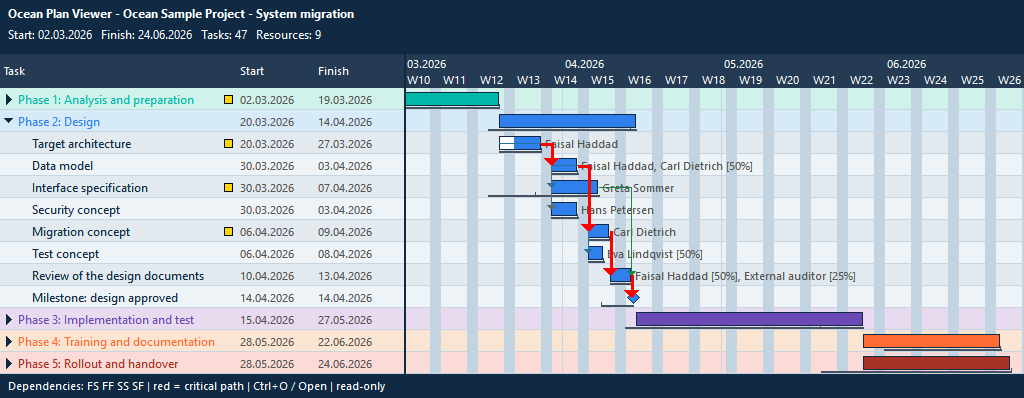Image resolution: width=1024 pixels, height=398 pixels.
Task: Click week W22 in timeline header
Action: coord(862,80)
